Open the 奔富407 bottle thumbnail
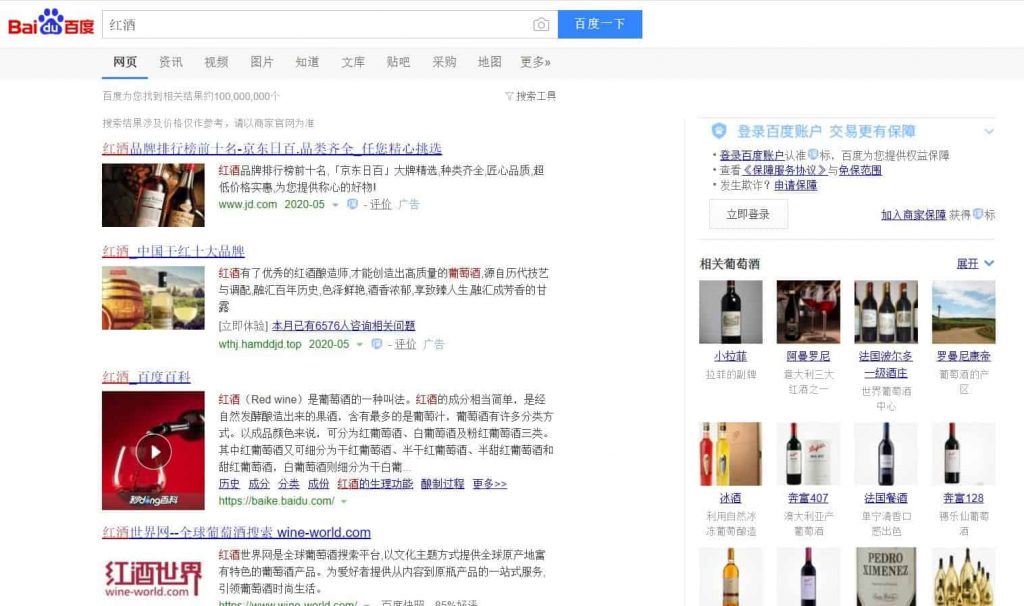The image size is (1024, 606). (808, 454)
